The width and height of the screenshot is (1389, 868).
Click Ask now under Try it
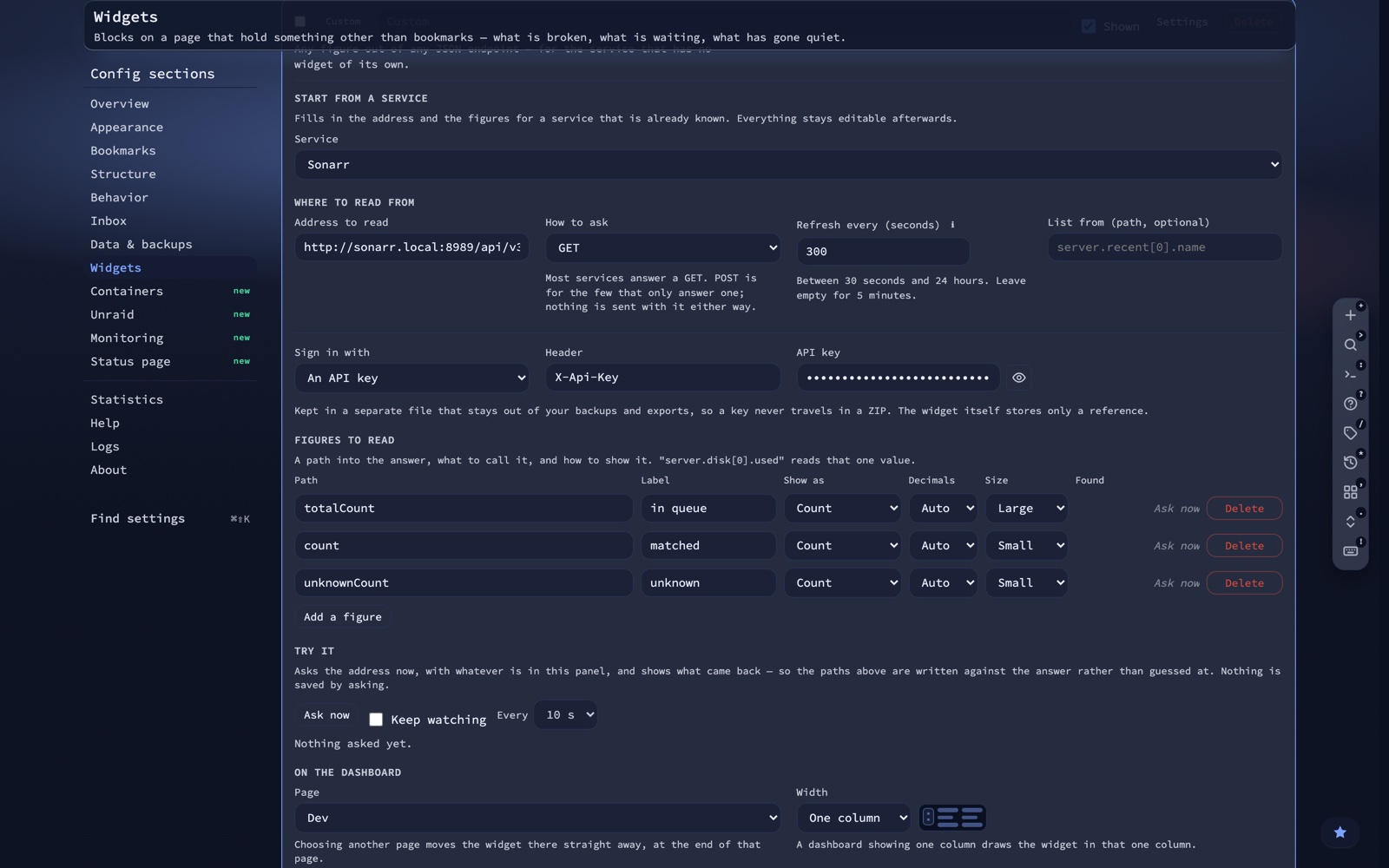(326, 715)
